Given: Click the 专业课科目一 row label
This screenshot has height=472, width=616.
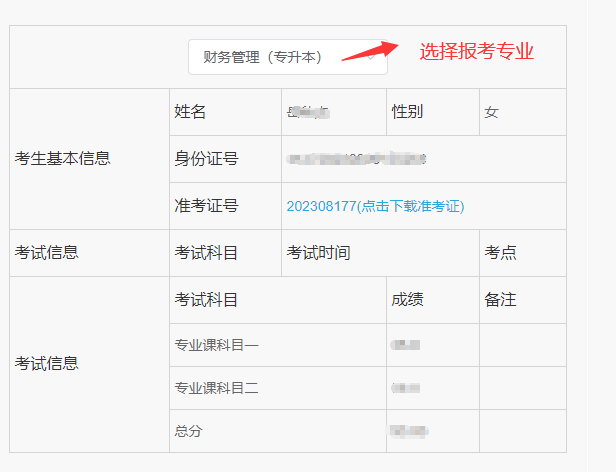Looking at the screenshot, I should point(216,346).
